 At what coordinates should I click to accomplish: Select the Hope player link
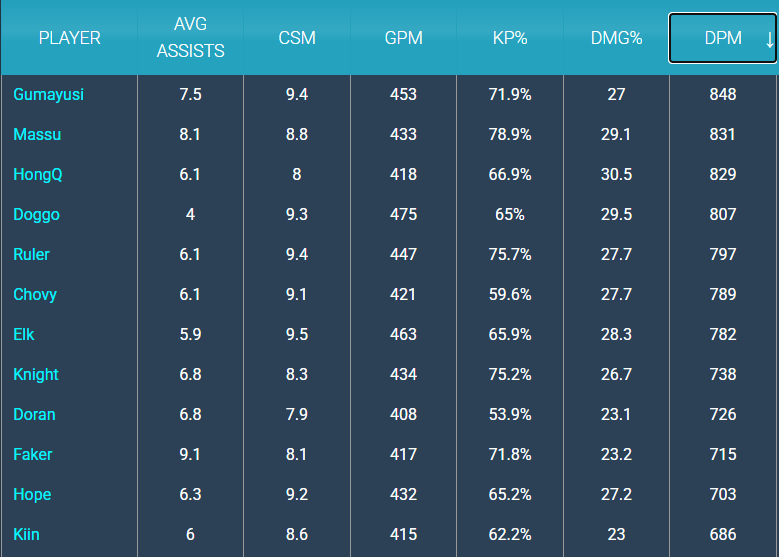(32, 494)
